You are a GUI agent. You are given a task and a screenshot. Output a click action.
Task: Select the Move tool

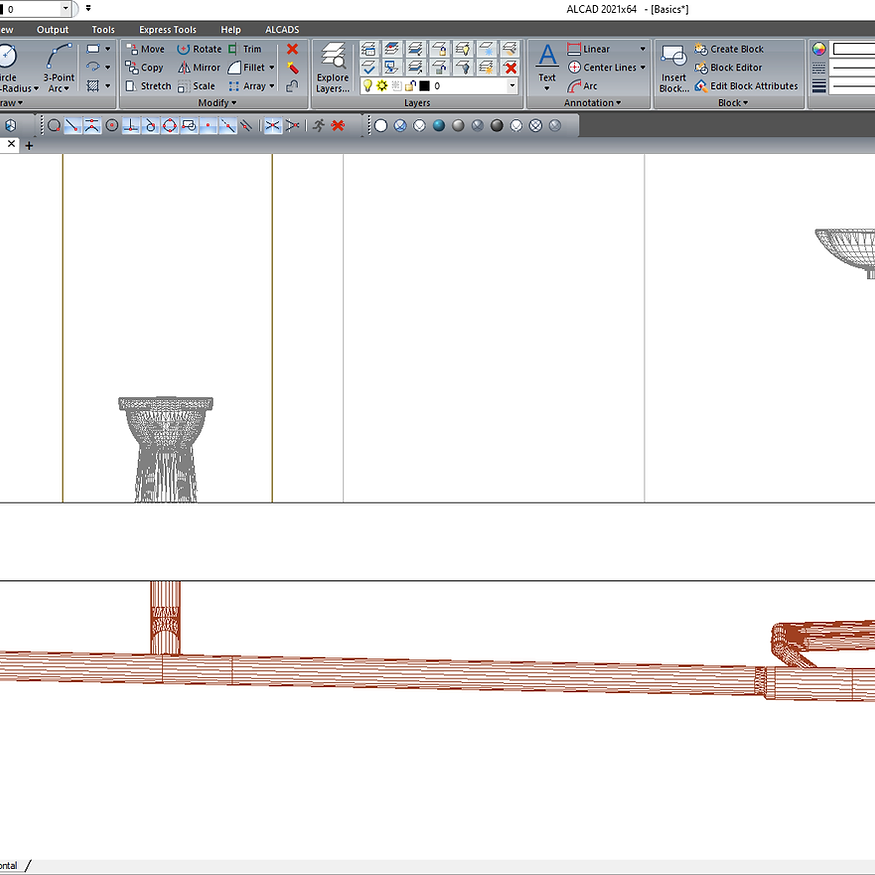point(145,49)
